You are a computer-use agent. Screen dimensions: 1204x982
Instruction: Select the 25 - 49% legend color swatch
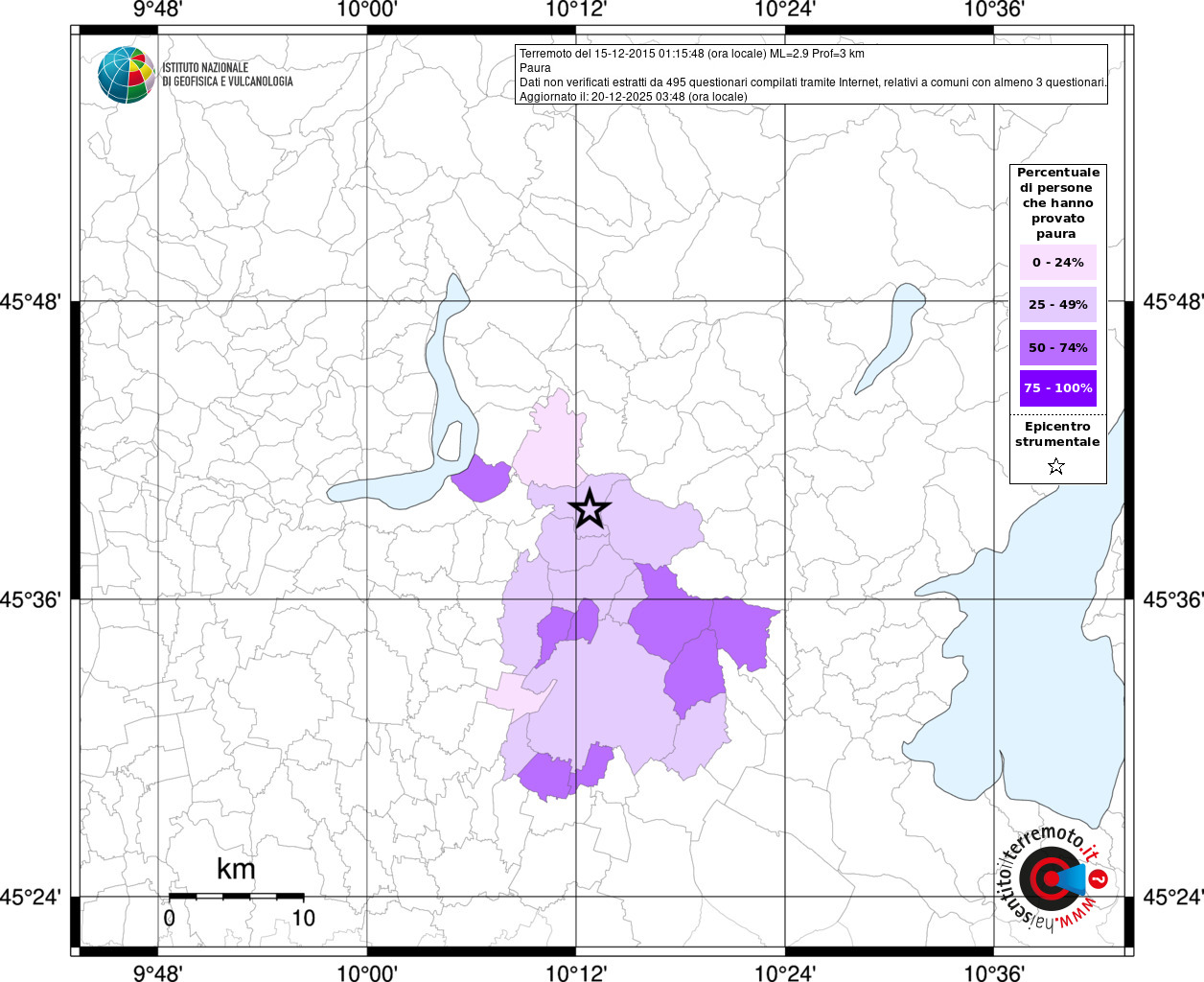[1058, 304]
